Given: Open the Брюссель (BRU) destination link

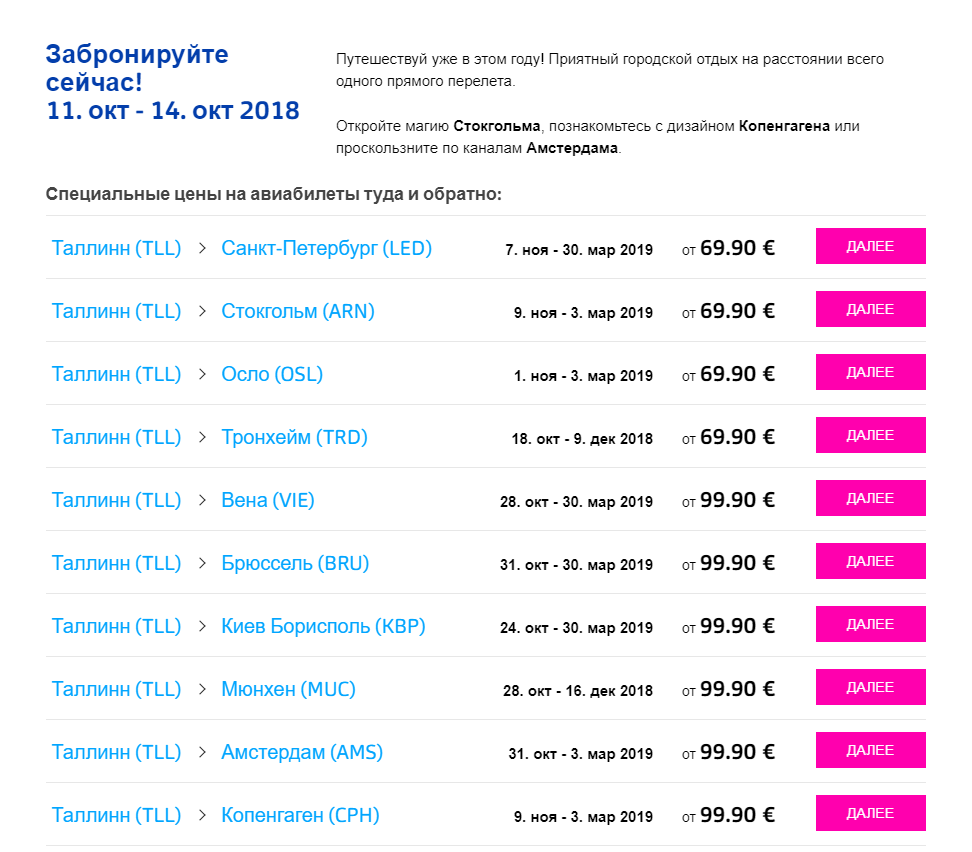Looking at the screenshot, I should (x=295, y=563).
